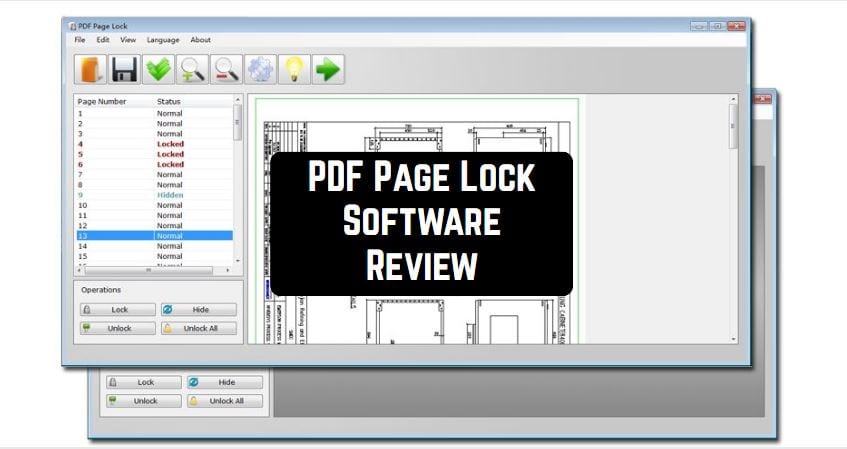Select page 1 row with Normal status
The image size is (847, 449).
154,113
